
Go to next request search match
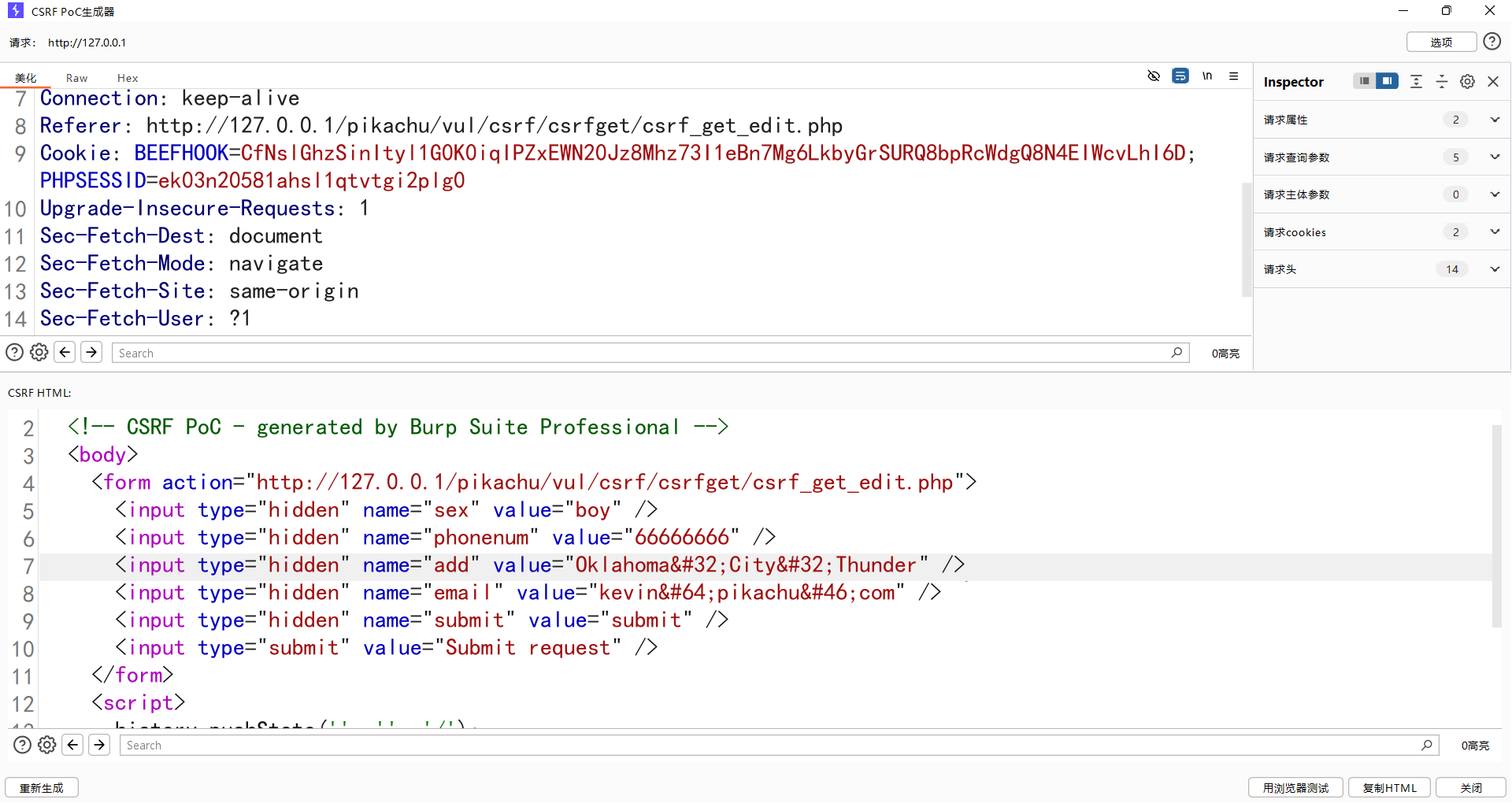(x=91, y=352)
